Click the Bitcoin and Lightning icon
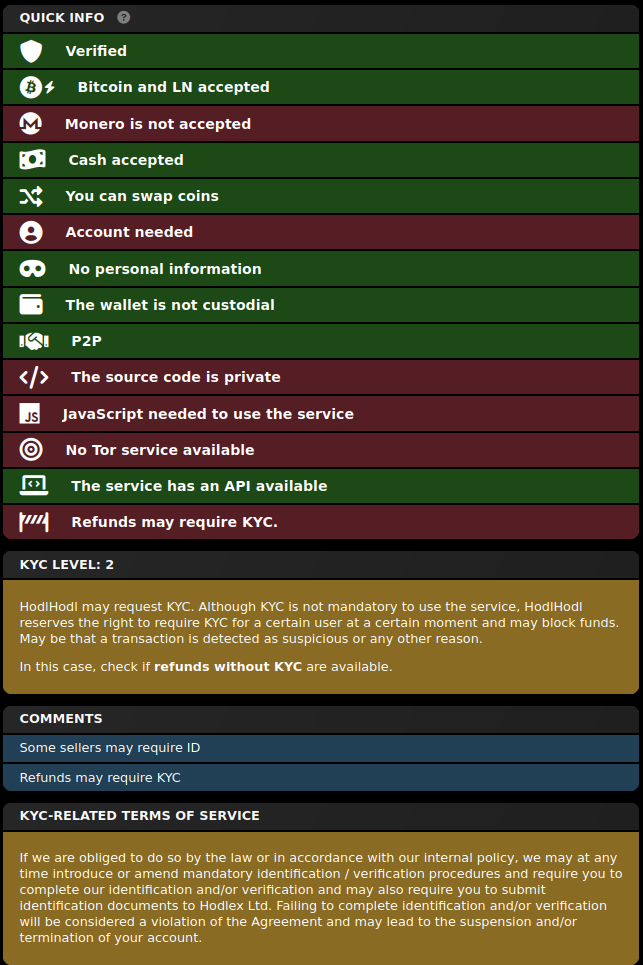Screen dimensions: 643x965 click(37, 87)
